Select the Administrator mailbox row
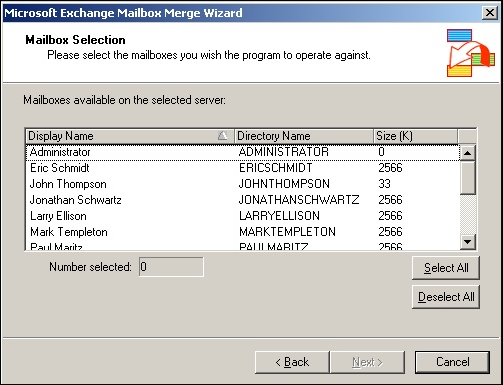This screenshot has width=503, height=385. point(243,152)
